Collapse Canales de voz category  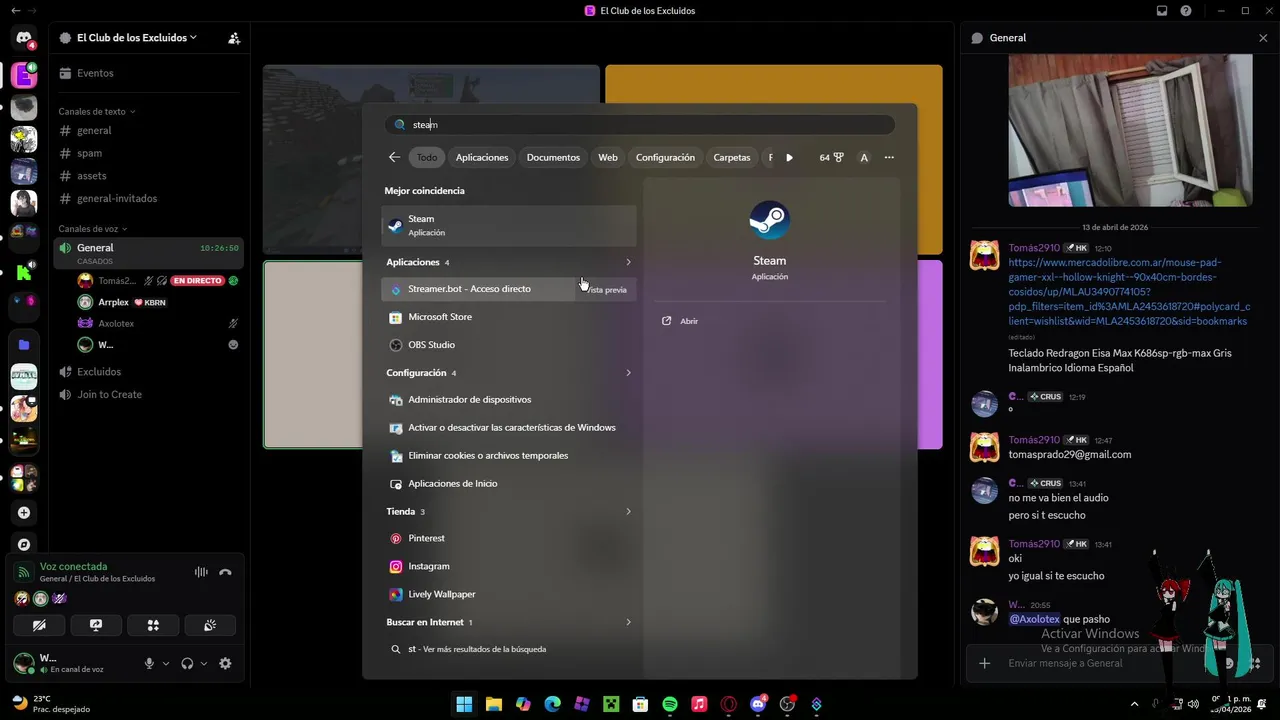click(92, 229)
